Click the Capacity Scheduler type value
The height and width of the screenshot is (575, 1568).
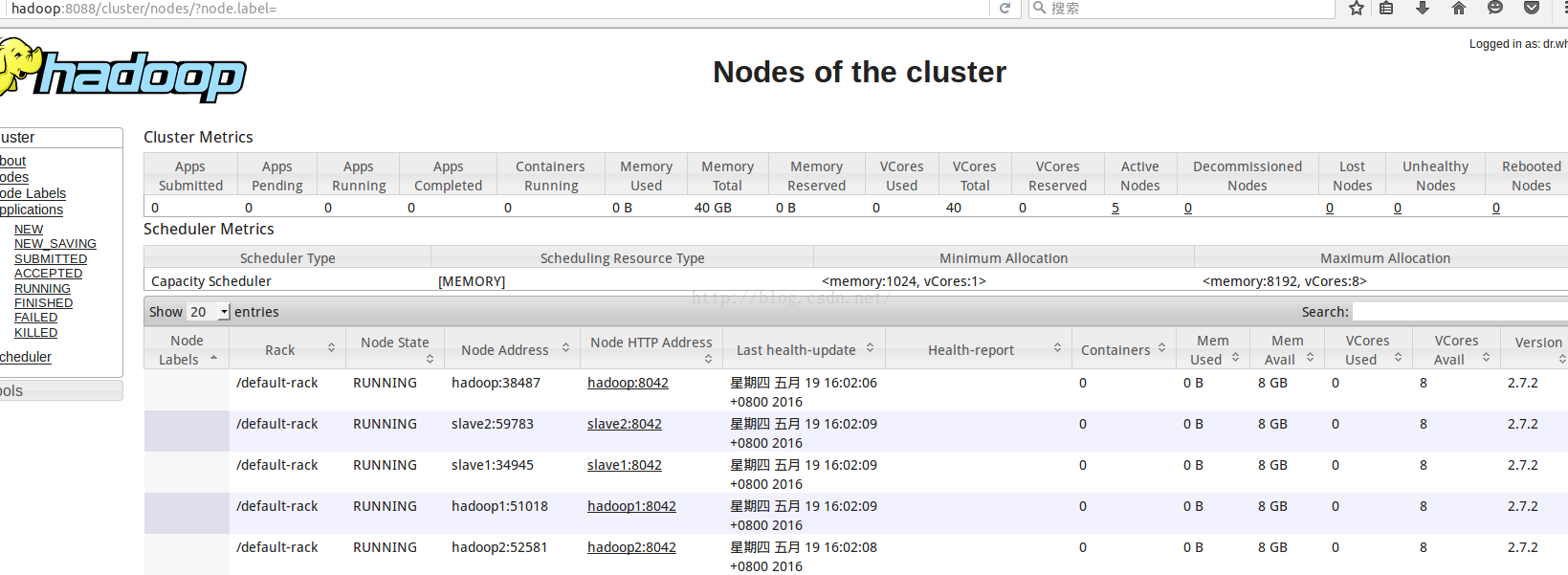[x=211, y=281]
